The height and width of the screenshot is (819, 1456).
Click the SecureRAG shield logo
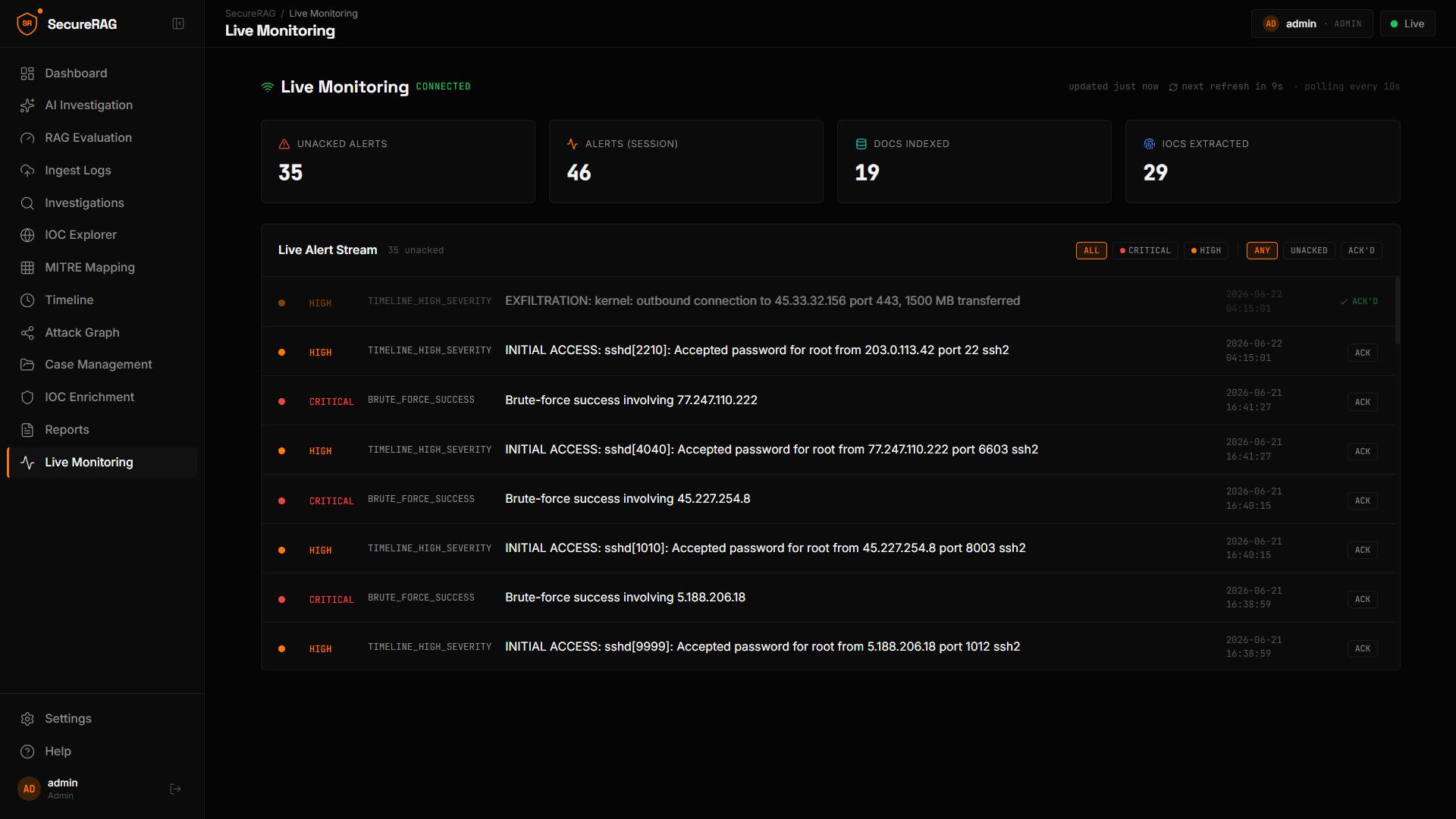(27, 24)
